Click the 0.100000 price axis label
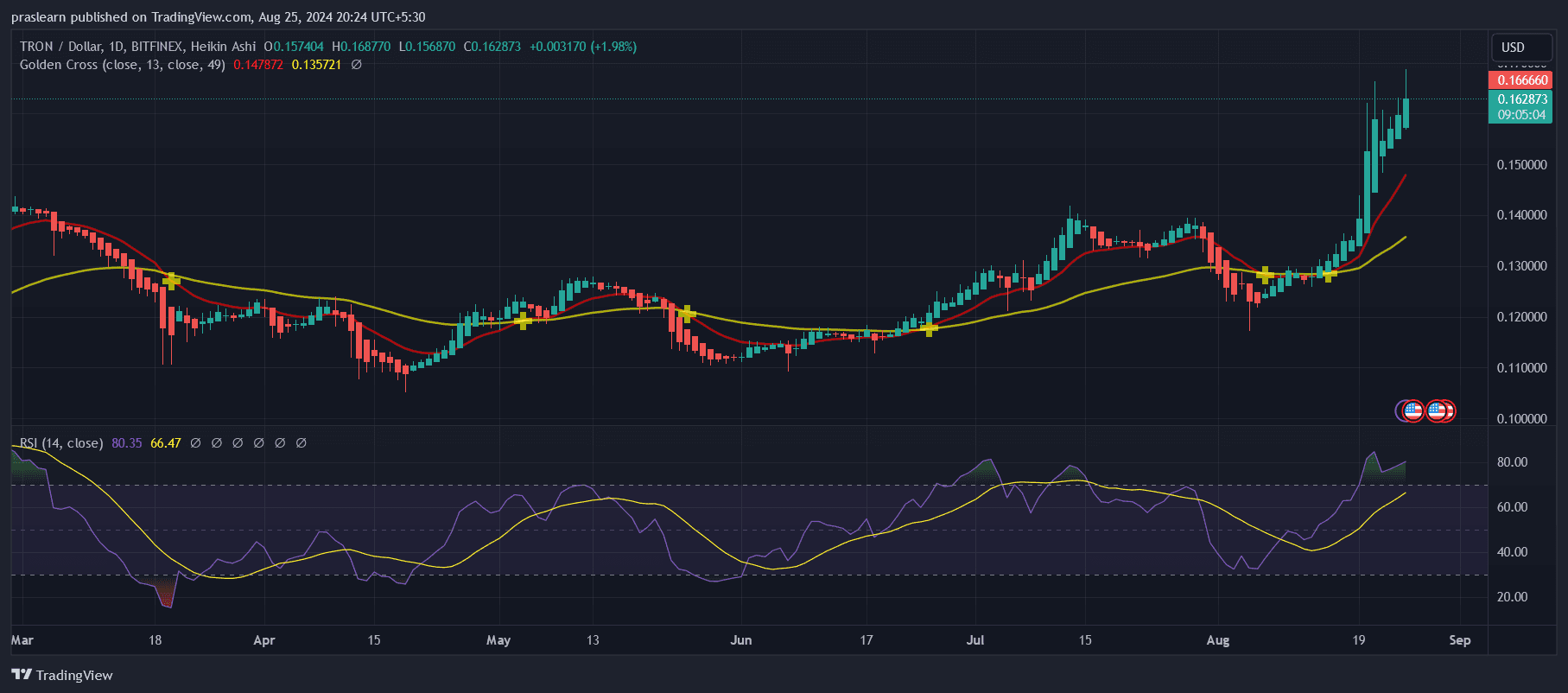The height and width of the screenshot is (693, 1568). [1521, 419]
